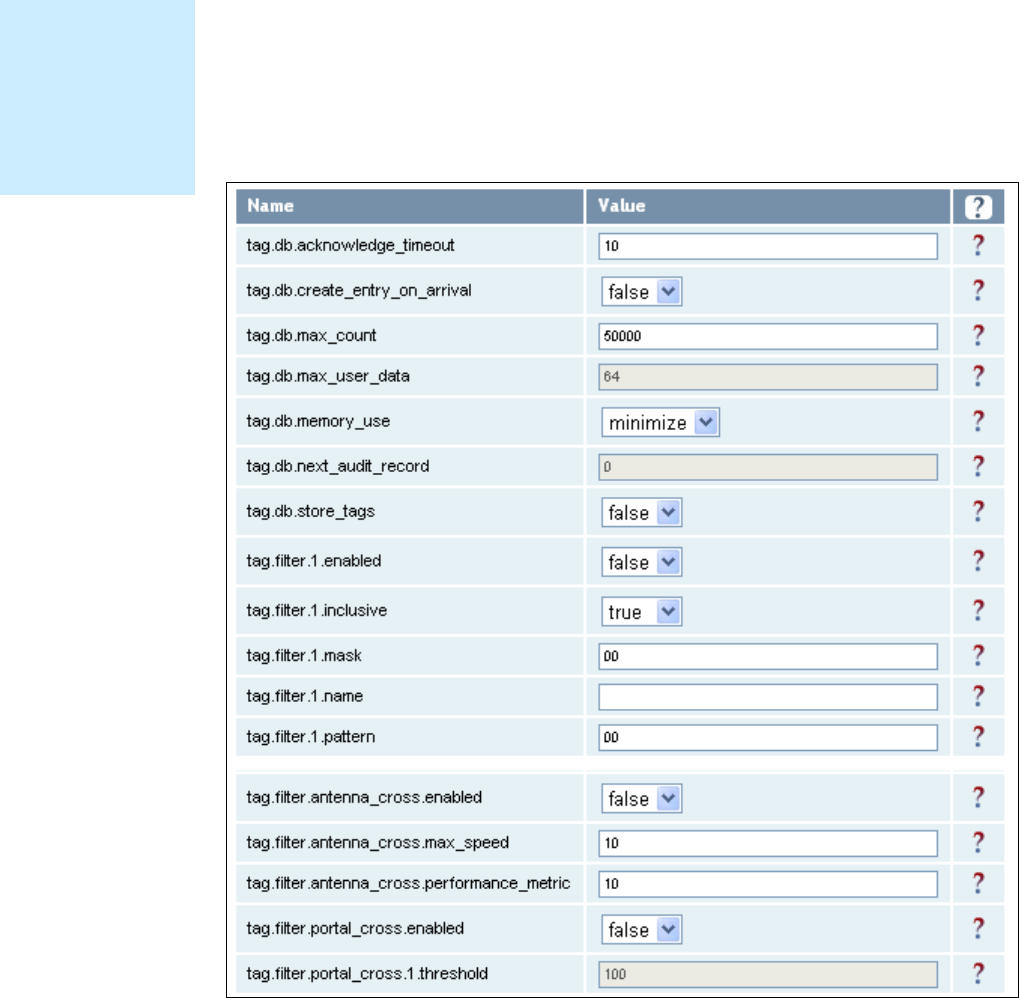Image resolution: width=1019 pixels, height=998 pixels.
Task: Click the antenna_cross.max_speed value field
Action: [767, 843]
